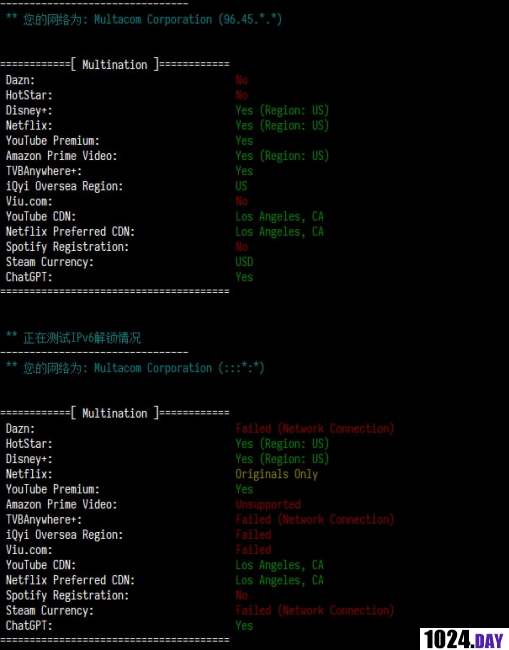Click the IPv6 Multacom Corporation (:::*:*) line
Screen dimensions: 509x650
[135, 368]
